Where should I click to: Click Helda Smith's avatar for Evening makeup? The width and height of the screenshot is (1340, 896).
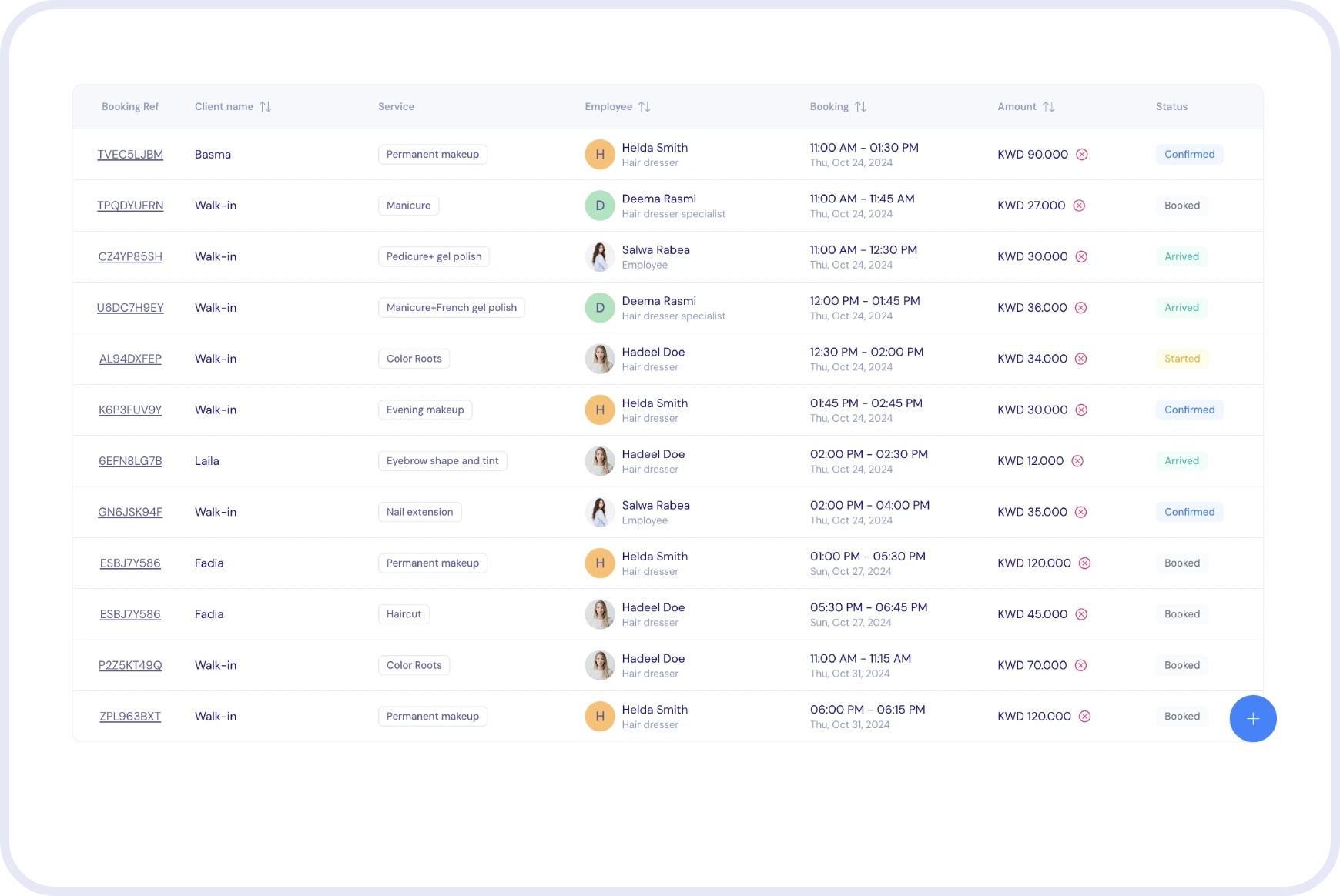coord(600,410)
